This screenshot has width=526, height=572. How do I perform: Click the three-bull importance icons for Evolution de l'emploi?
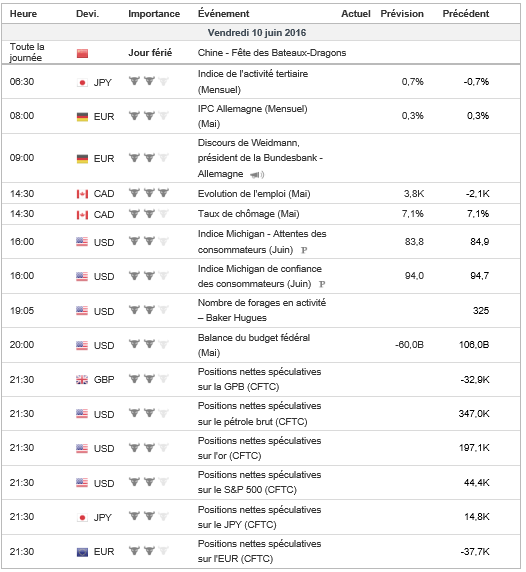149,193
